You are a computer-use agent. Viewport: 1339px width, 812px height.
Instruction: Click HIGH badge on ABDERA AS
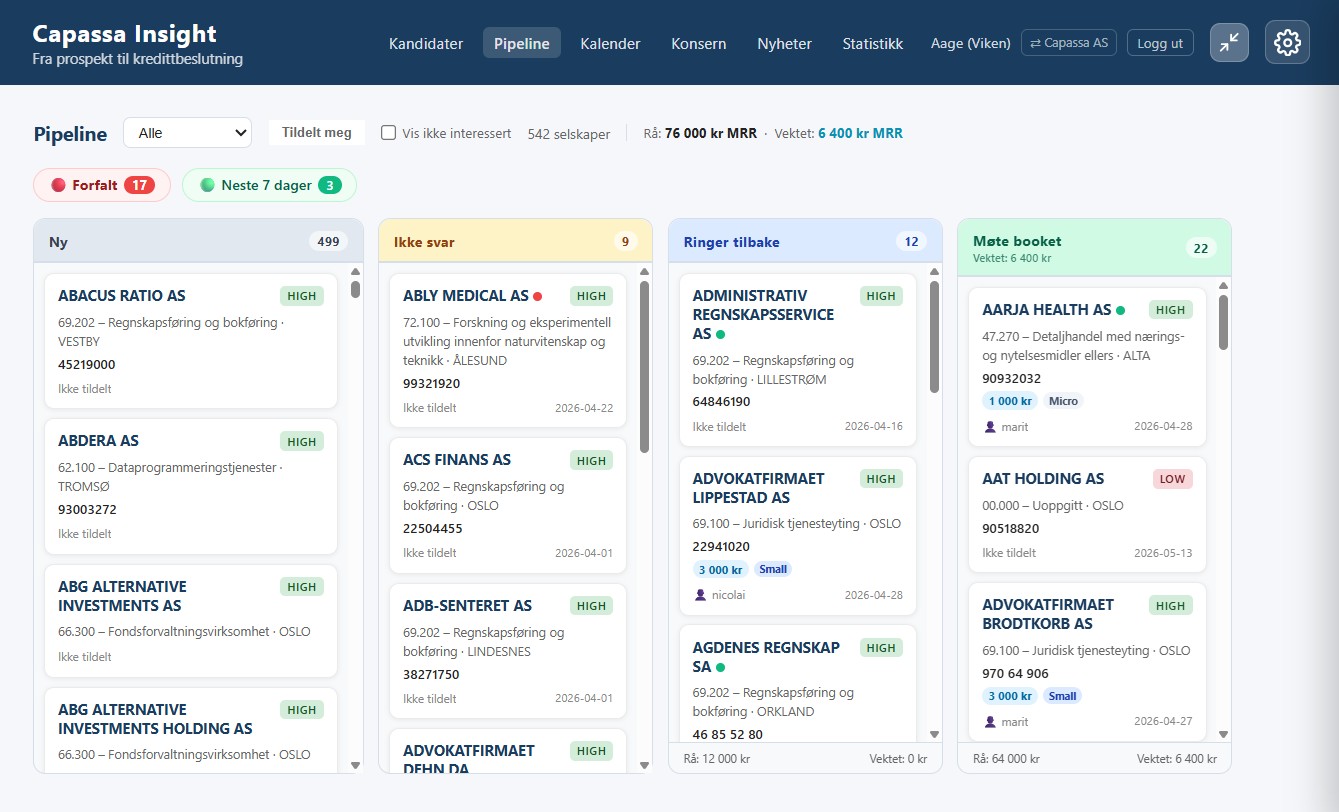302,442
